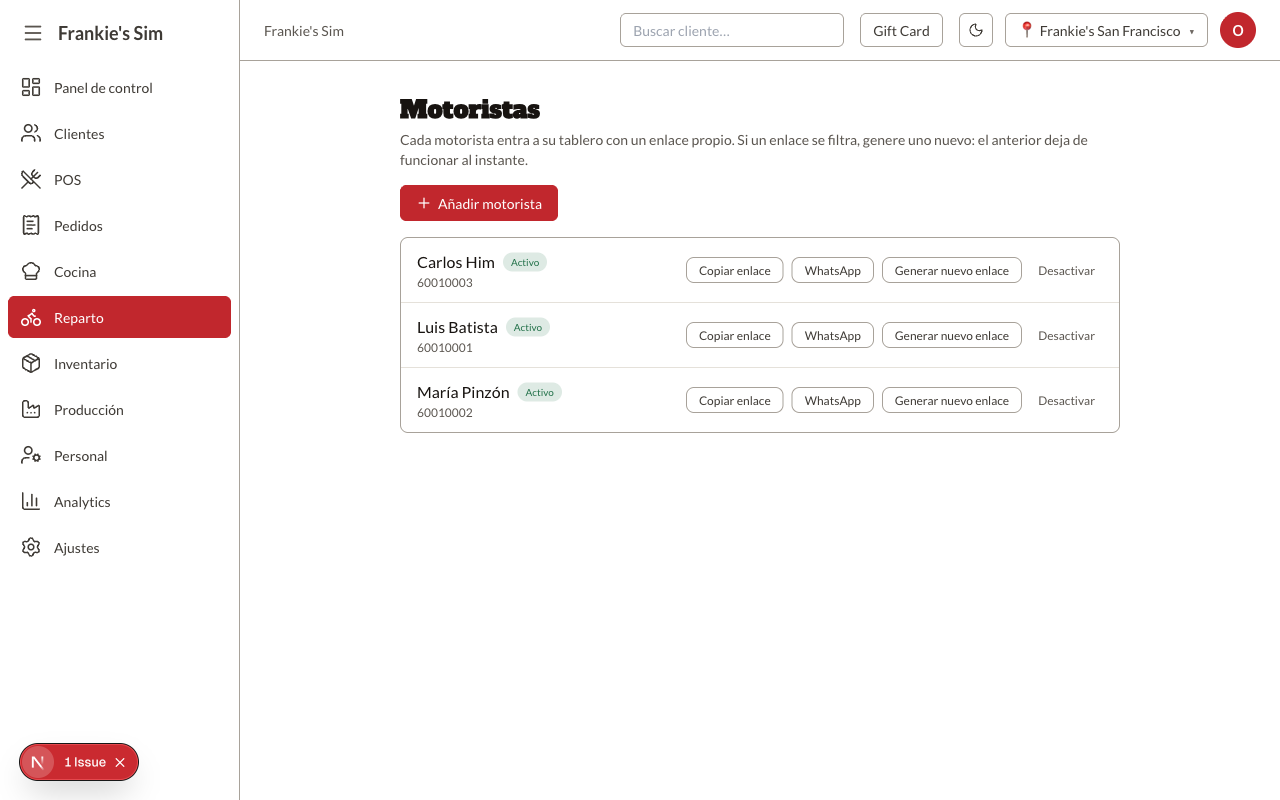Send WhatsApp for Luis Batista

coord(833,335)
